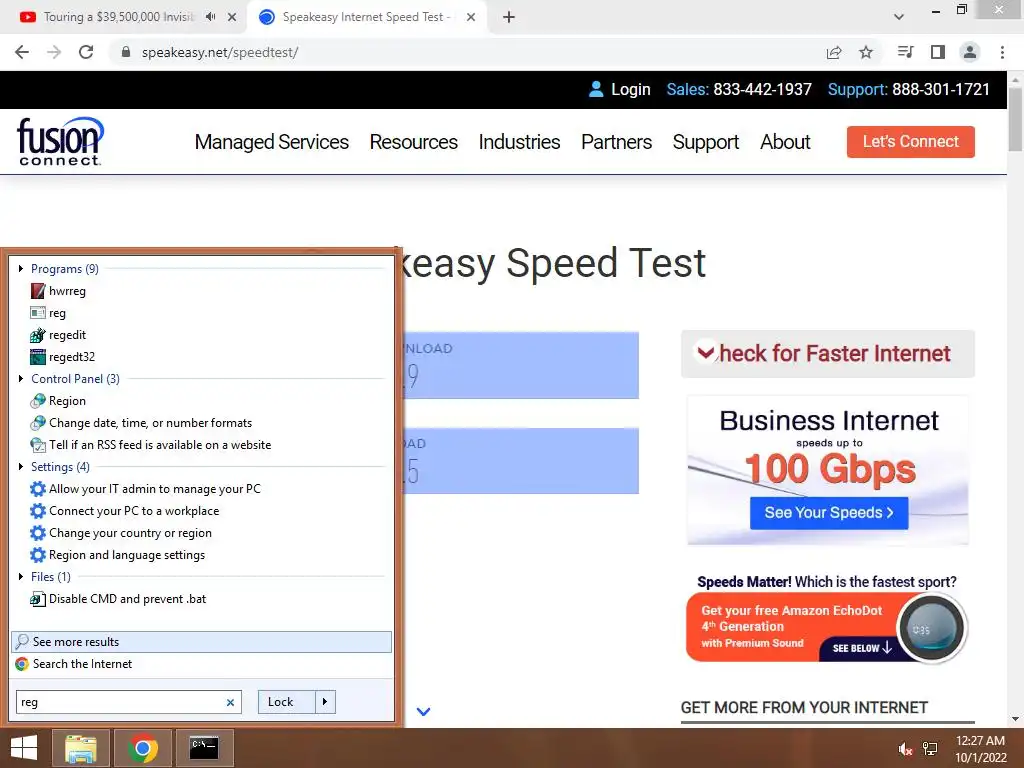Go back in Chrome
Screen dimensions: 1024x768
click(22, 52)
